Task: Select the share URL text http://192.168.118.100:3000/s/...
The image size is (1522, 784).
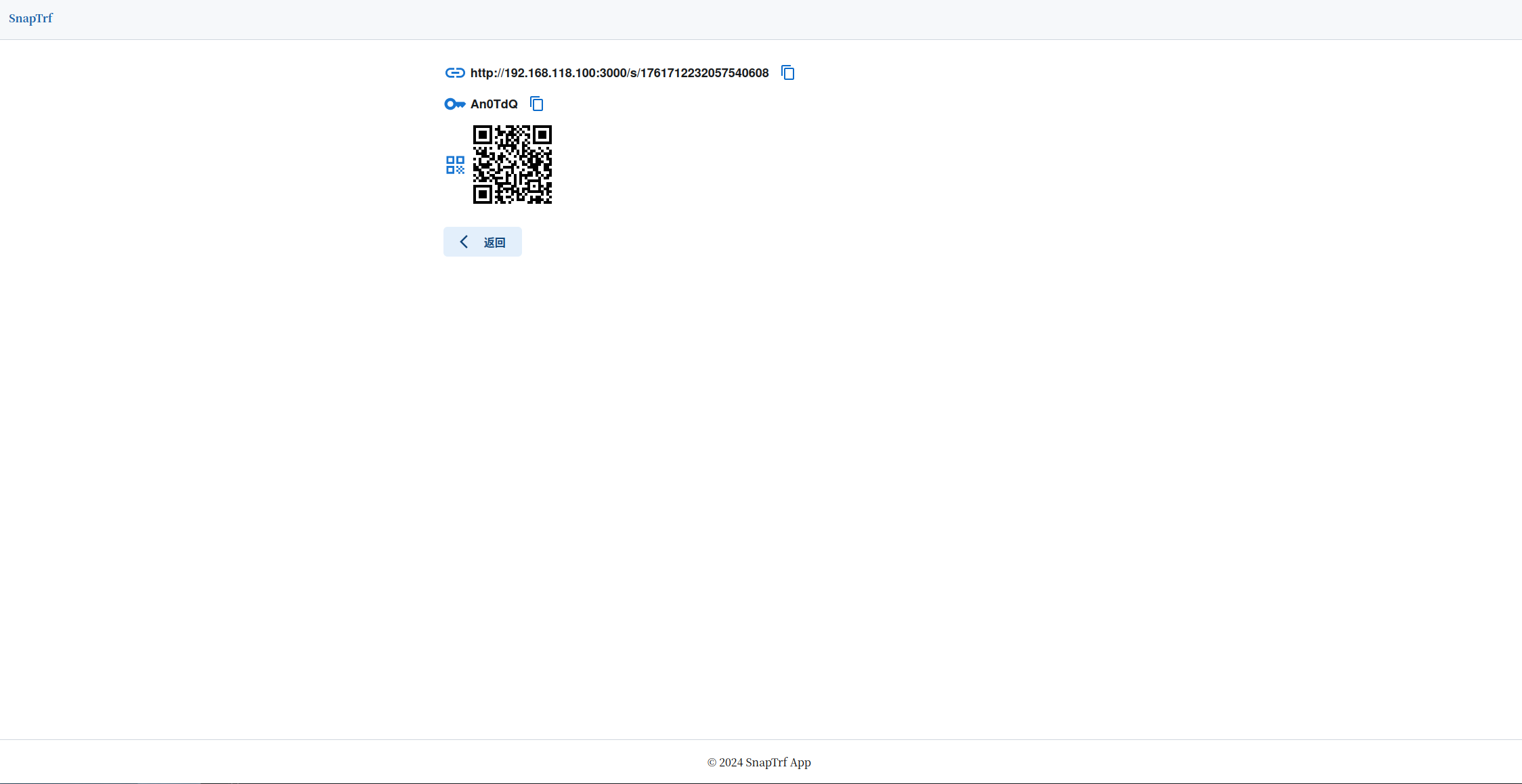Action: (x=619, y=73)
